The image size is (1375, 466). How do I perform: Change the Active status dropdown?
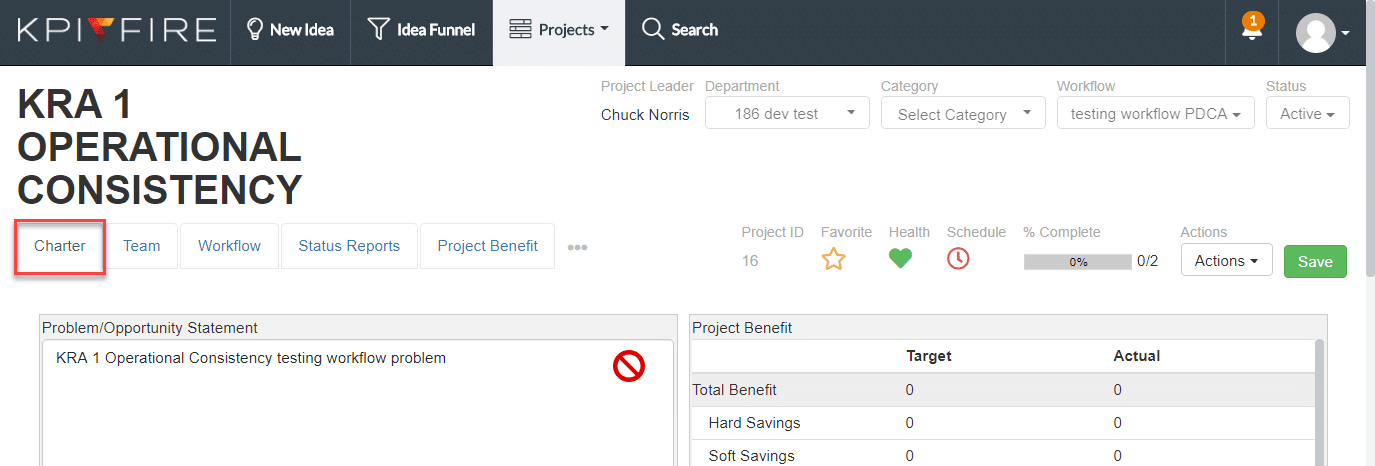coord(1307,114)
